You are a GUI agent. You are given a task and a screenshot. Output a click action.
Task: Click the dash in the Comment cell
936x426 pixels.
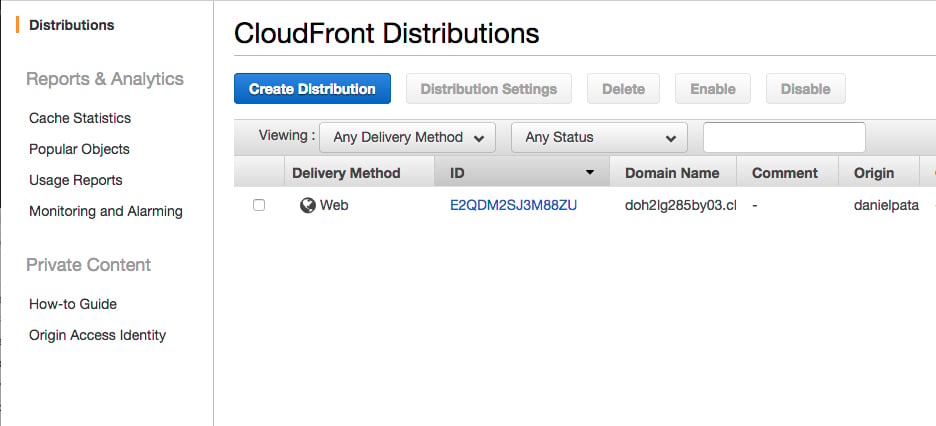tap(755, 206)
